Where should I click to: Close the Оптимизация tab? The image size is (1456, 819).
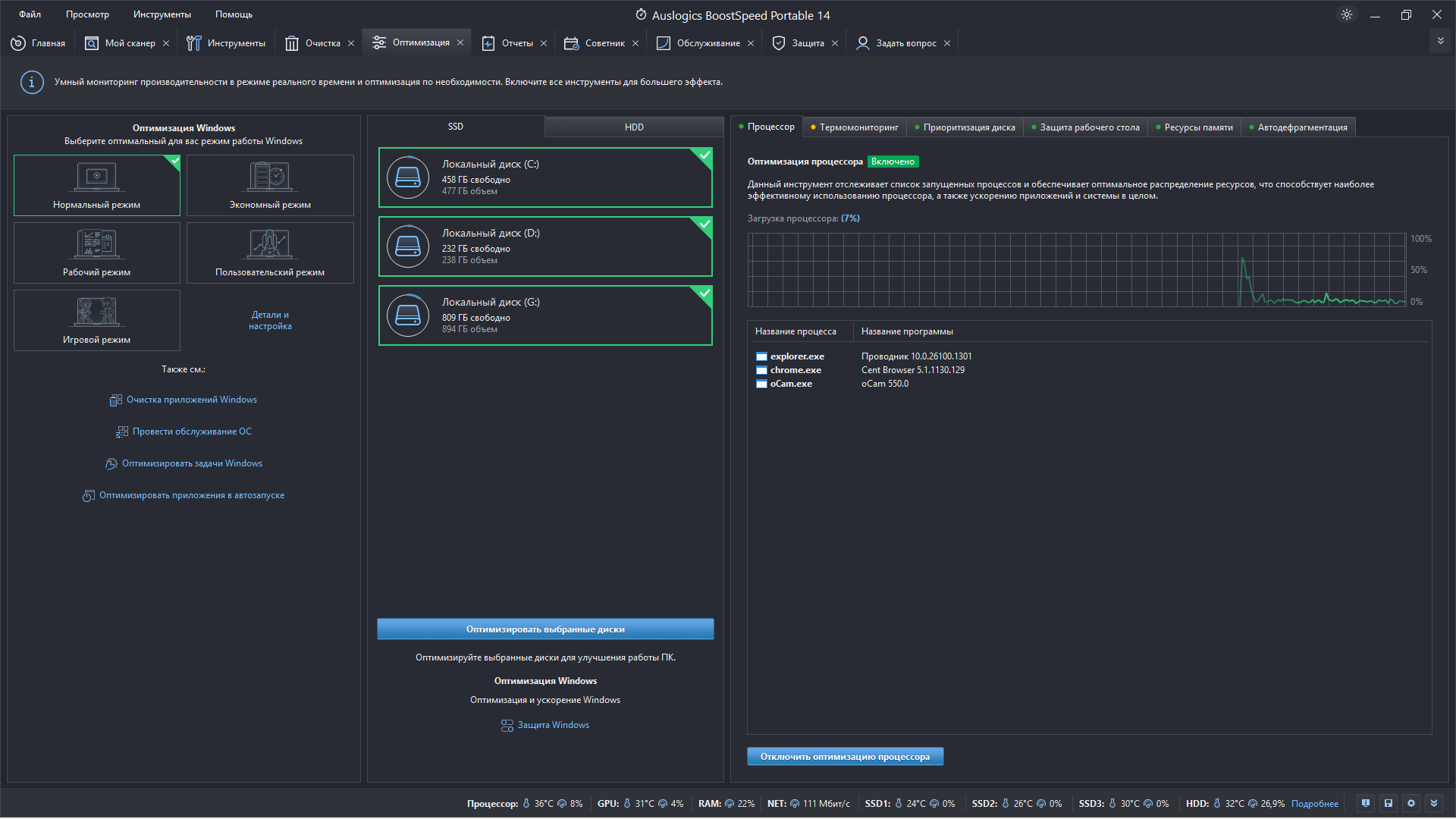(460, 42)
